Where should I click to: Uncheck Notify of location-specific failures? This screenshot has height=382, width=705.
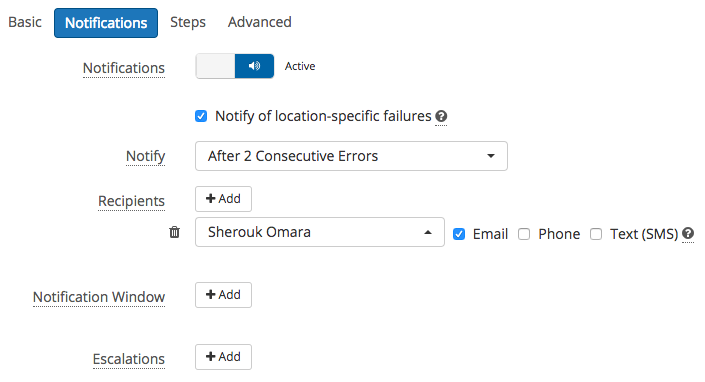pos(201,116)
